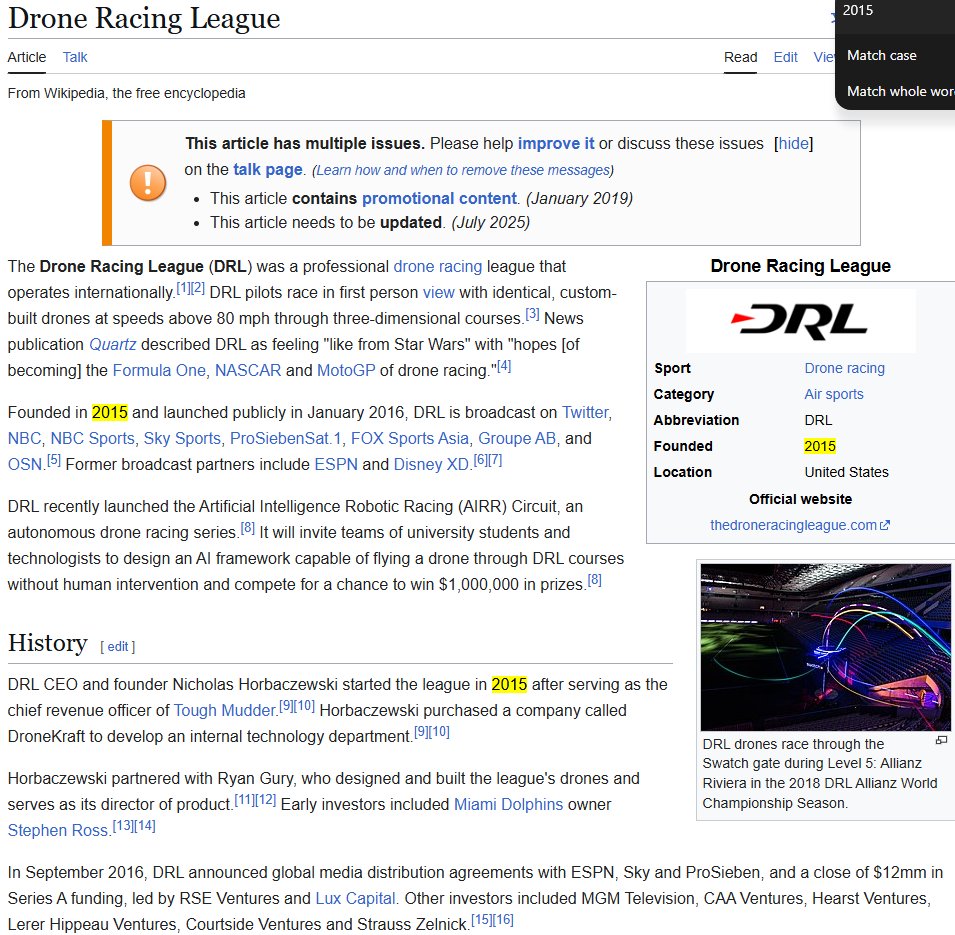Open the NASCAR link
Viewport: 955px width, 935px height.
(248, 370)
